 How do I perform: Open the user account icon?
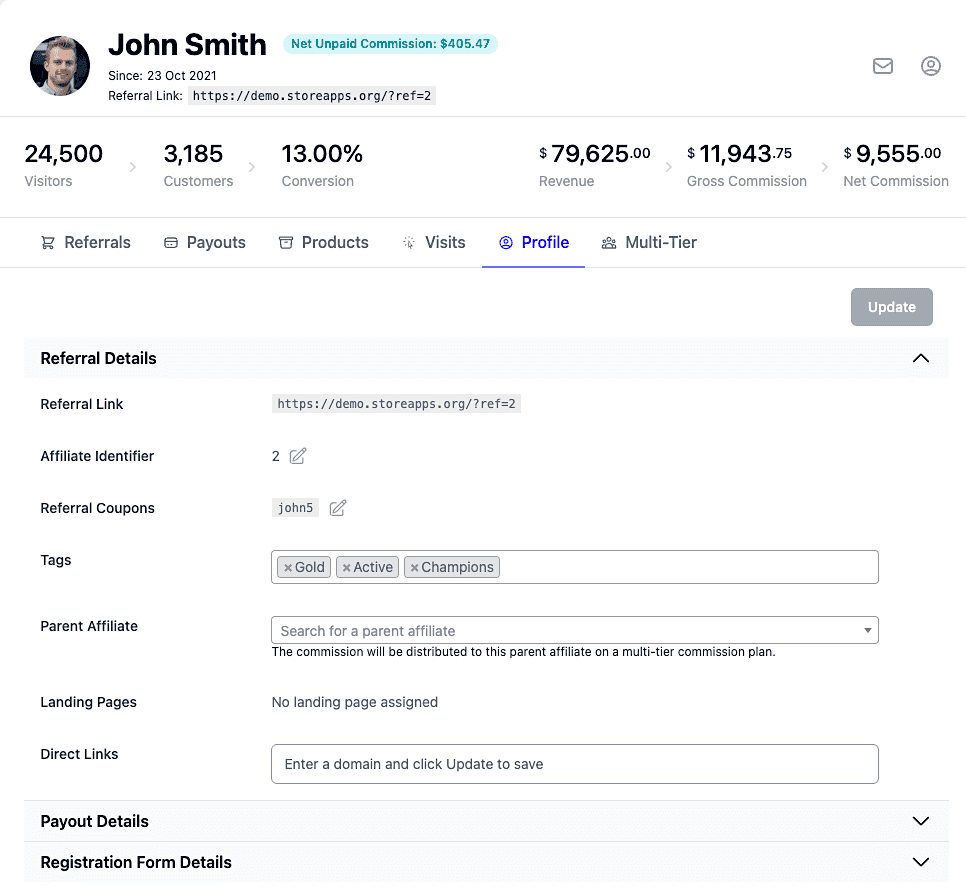coord(930,66)
